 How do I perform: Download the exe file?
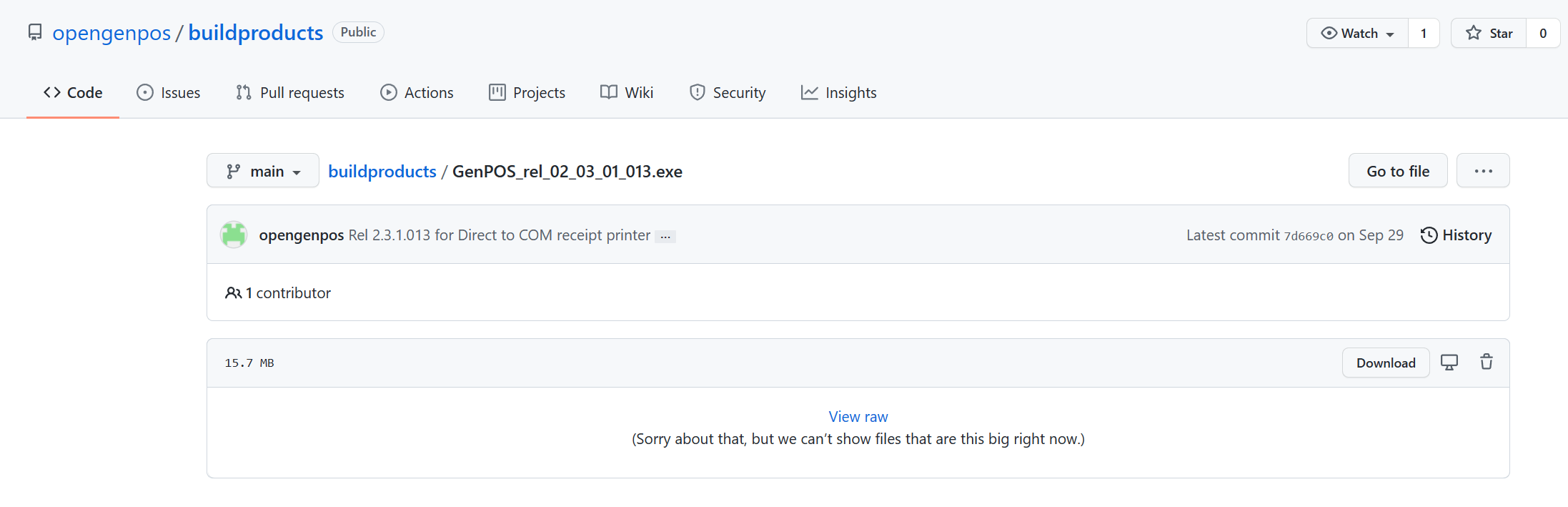[x=1386, y=363]
